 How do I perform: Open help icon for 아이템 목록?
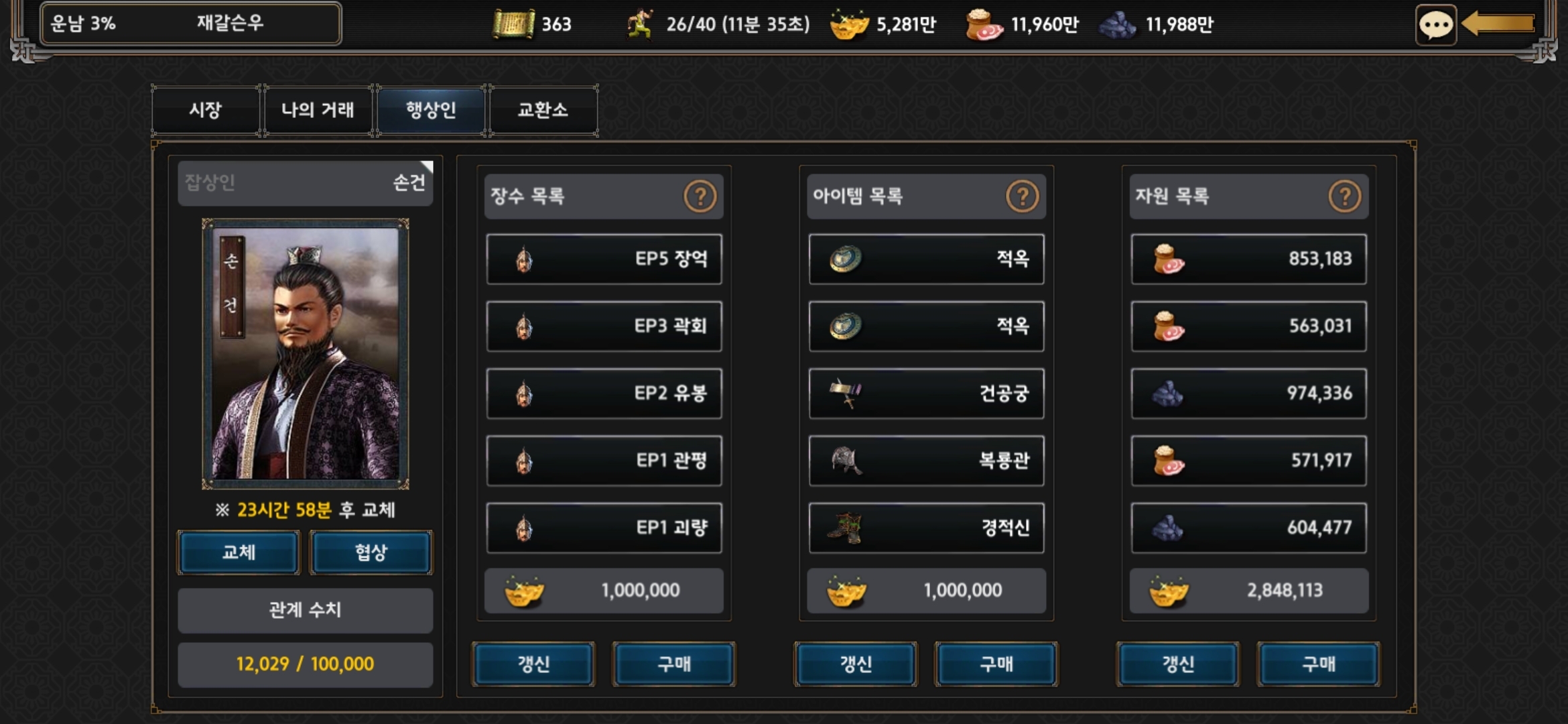pyautogui.click(x=1022, y=196)
